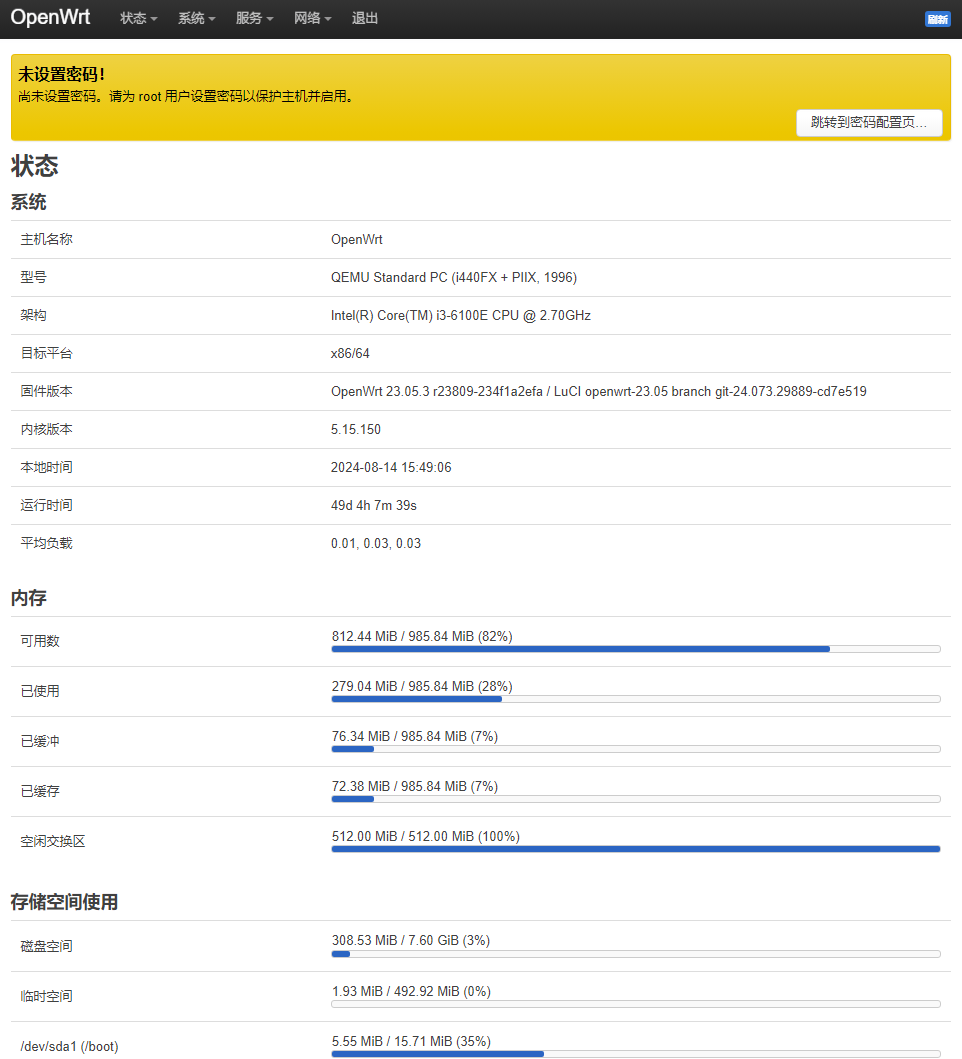Click uptime value 49d 4h 7m 39s
This screenshot has width=962, height=1059.
(x=374, y=505)
